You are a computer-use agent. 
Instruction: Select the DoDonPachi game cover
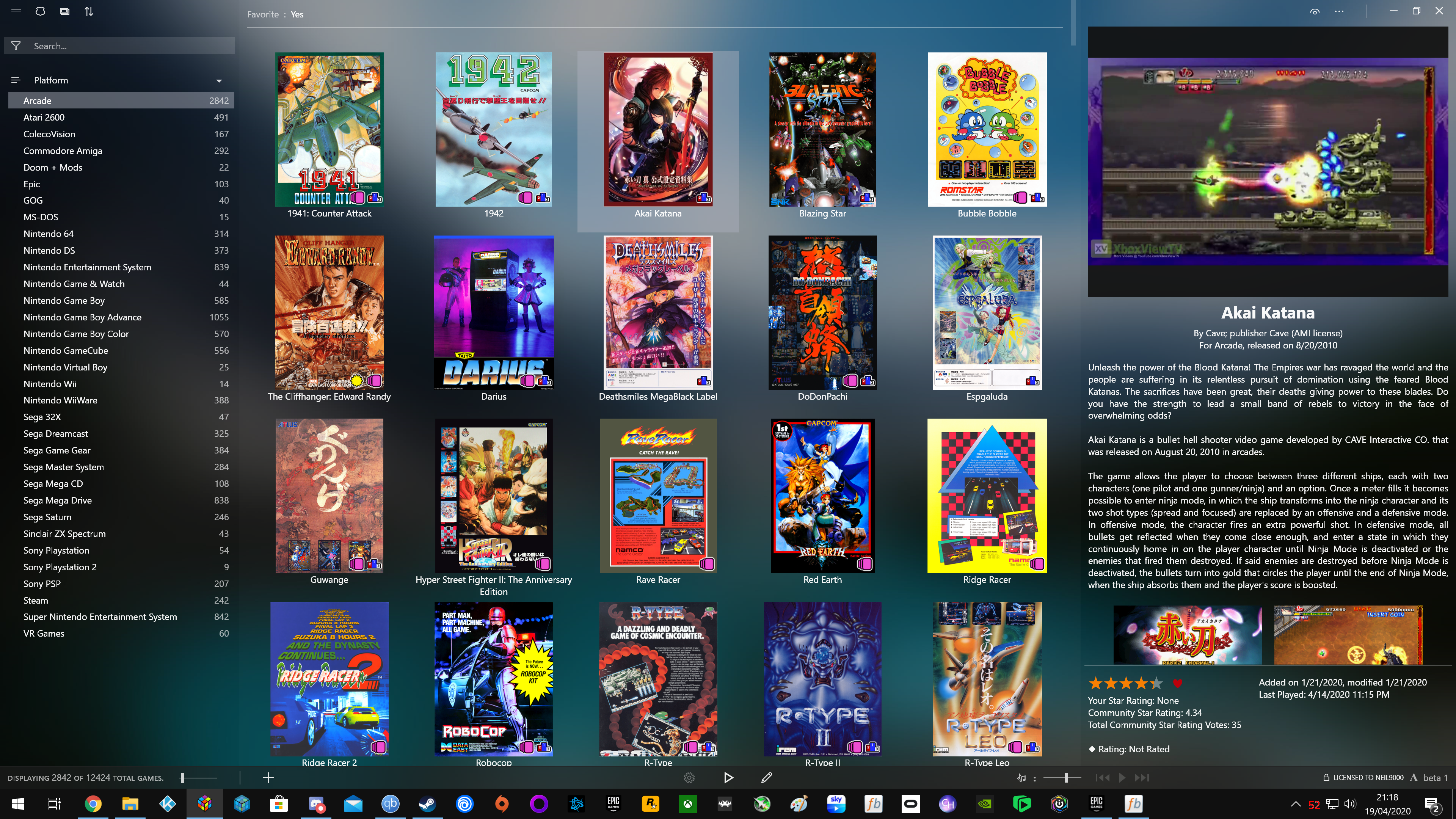pyautogui.click(x=822, y=312)
